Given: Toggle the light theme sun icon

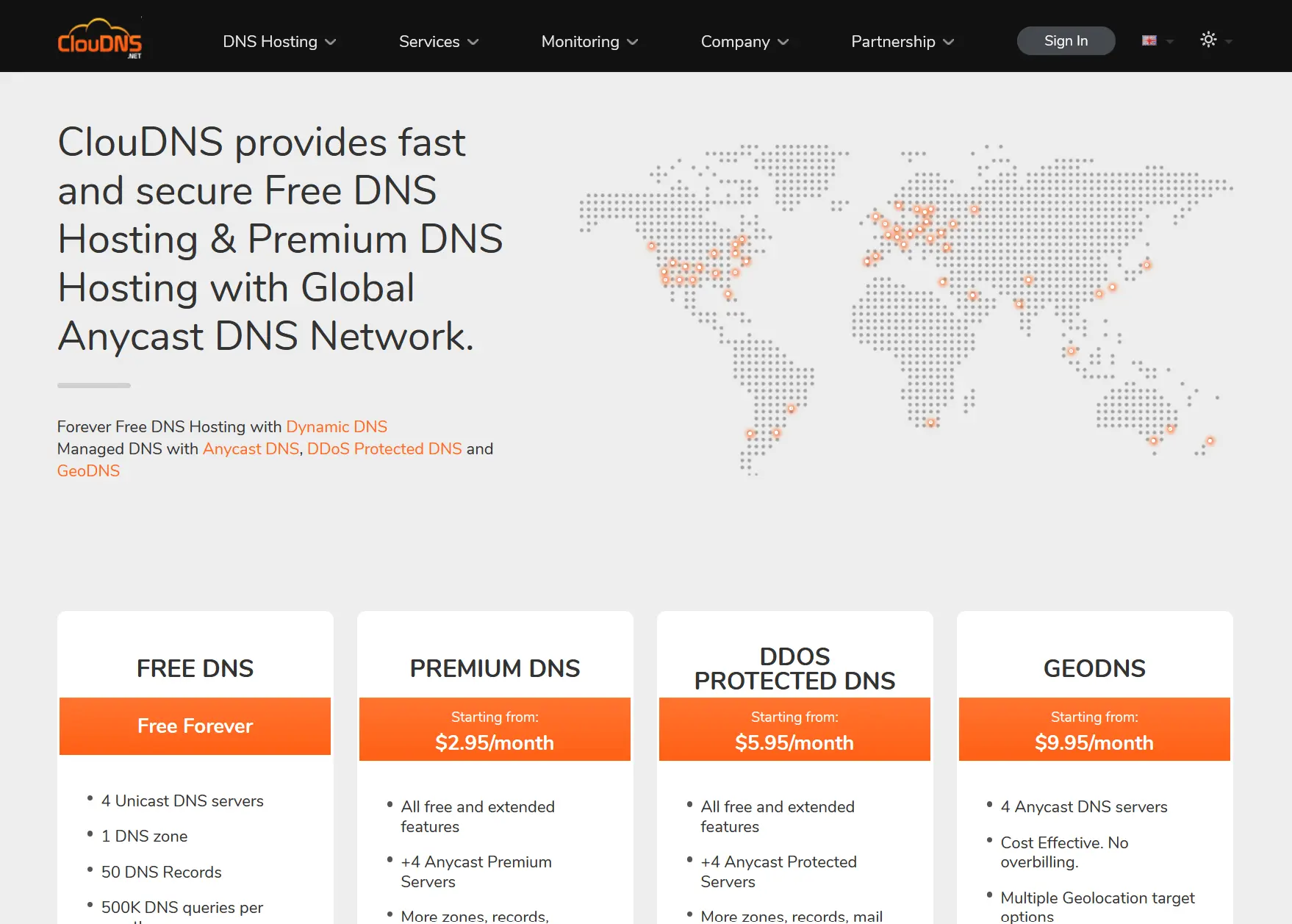Looking at the screenshot, I should [x=1208, y=40].
